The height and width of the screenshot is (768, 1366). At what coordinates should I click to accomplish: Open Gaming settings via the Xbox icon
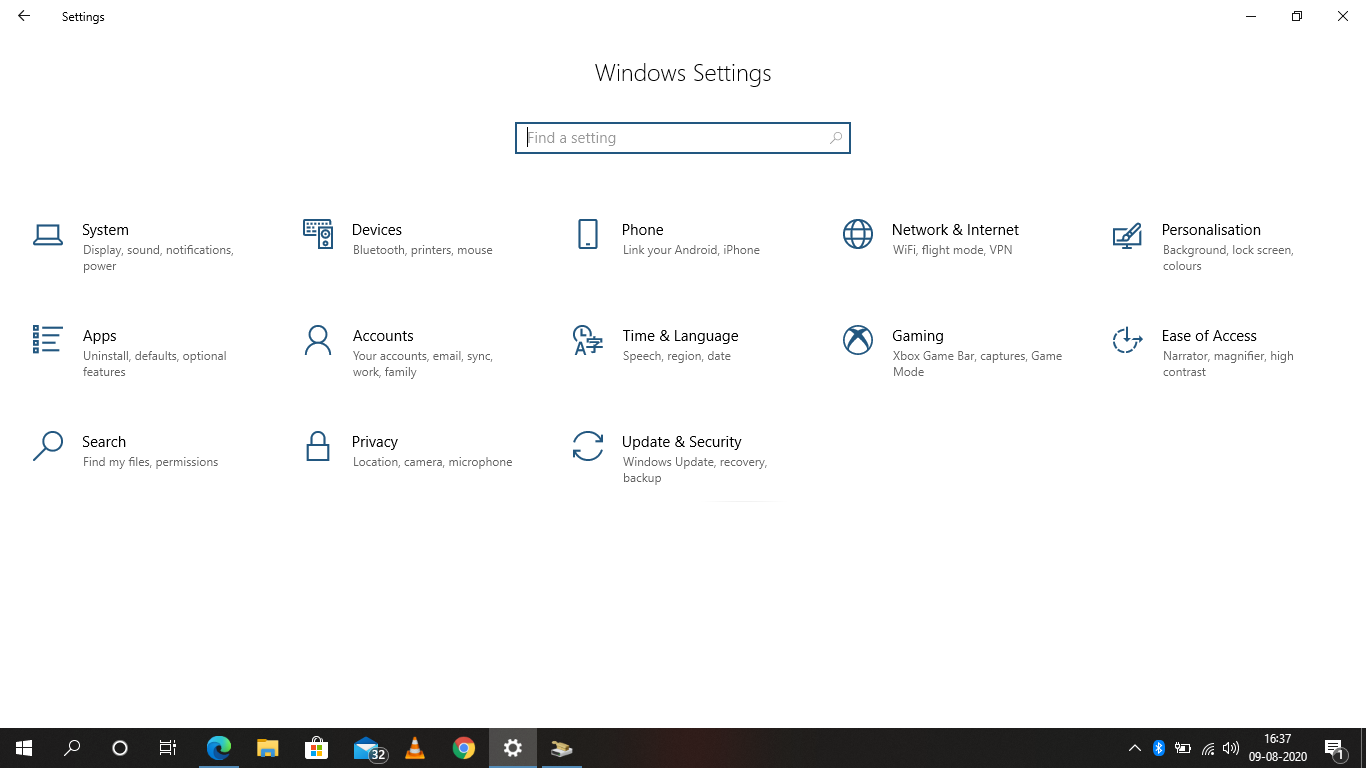click(x=858, y=340)
